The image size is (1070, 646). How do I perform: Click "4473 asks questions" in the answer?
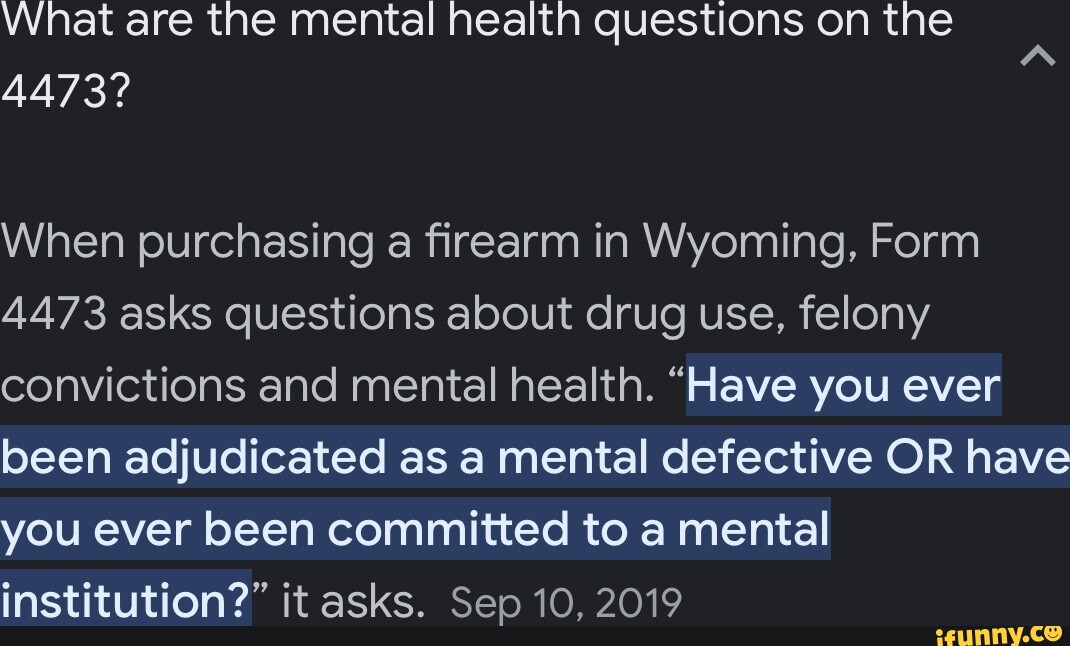216,314
